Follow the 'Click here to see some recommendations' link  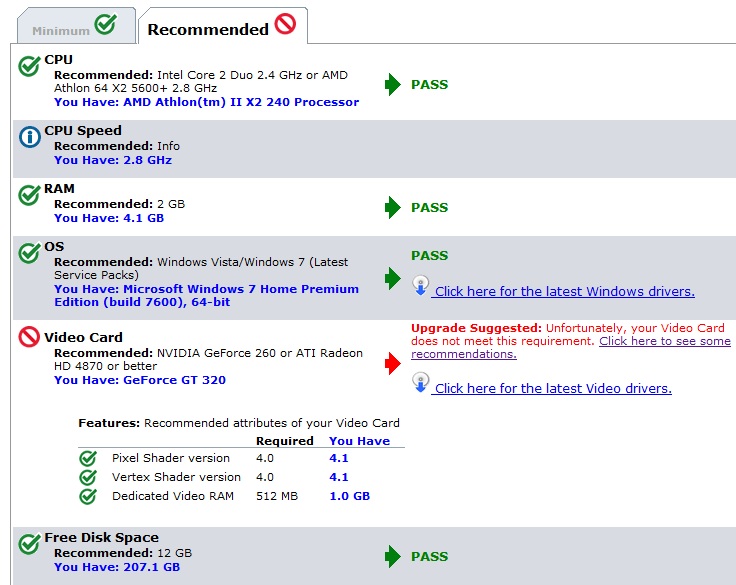571,347
